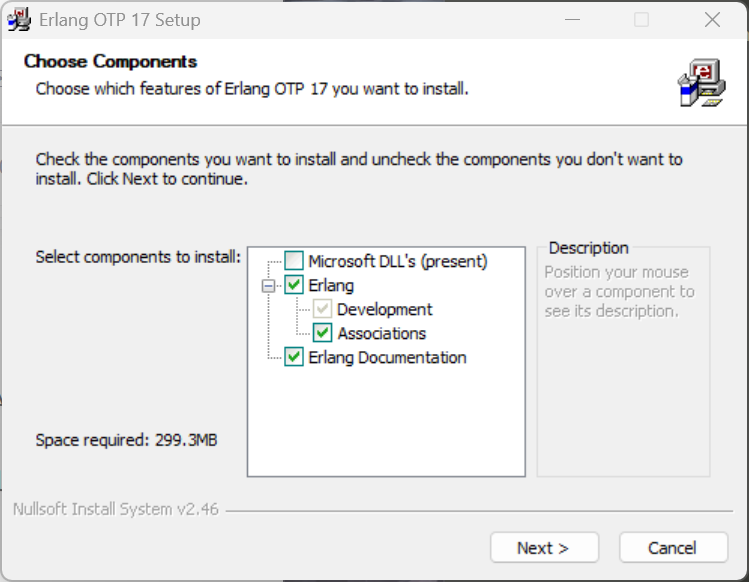Minimize the Erlang OTP 17 Setup window

tap(572, 20)
